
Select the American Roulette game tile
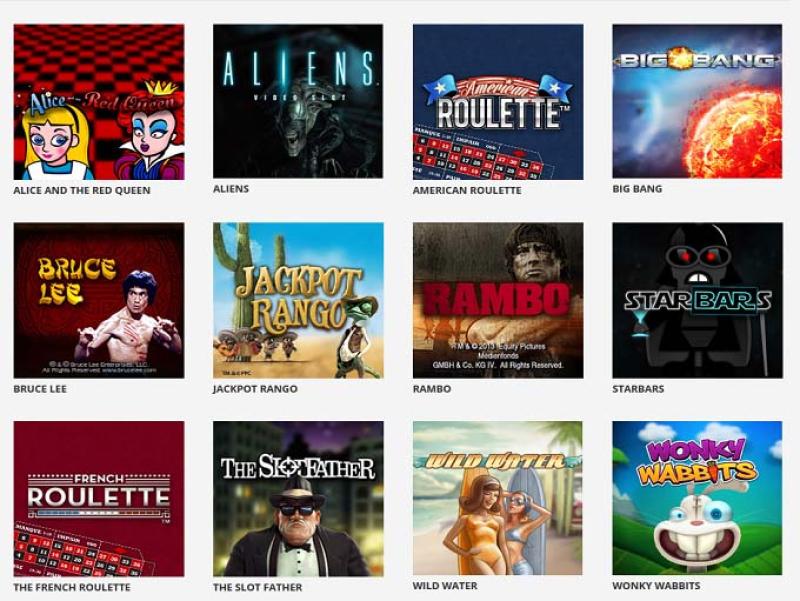(x=498, y=102)
